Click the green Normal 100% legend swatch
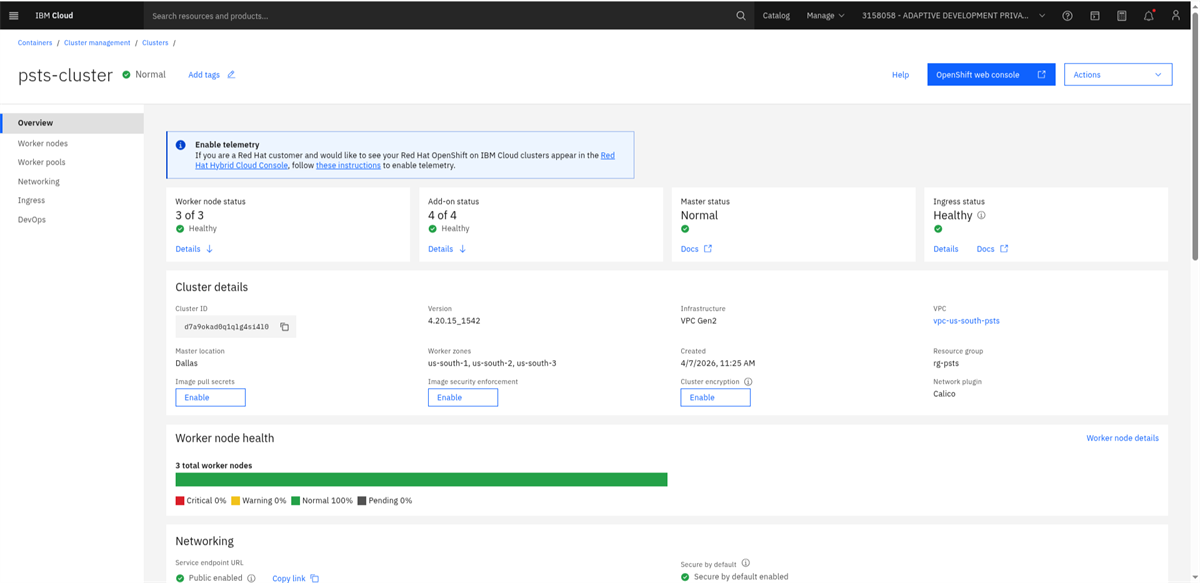 pyautogui.click(x=296, y=500)
